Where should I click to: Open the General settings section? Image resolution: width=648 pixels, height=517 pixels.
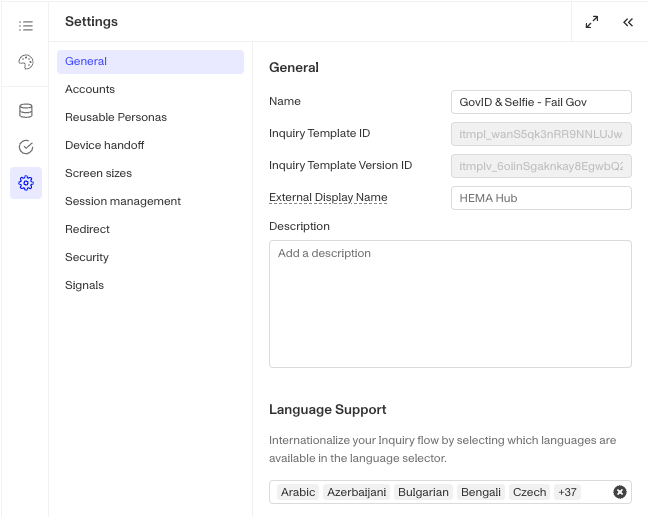tap(150, 62)
